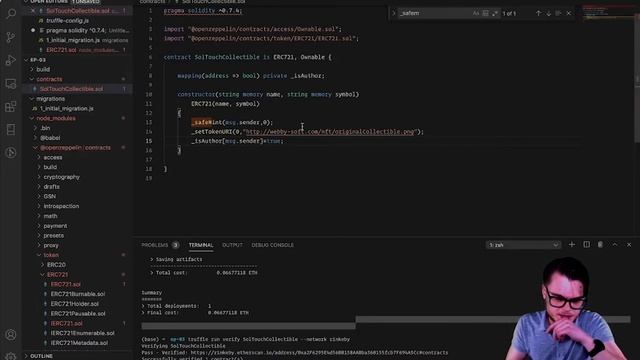
Task: Open the Search view in activity bar
Action: [x=11, y=13]
